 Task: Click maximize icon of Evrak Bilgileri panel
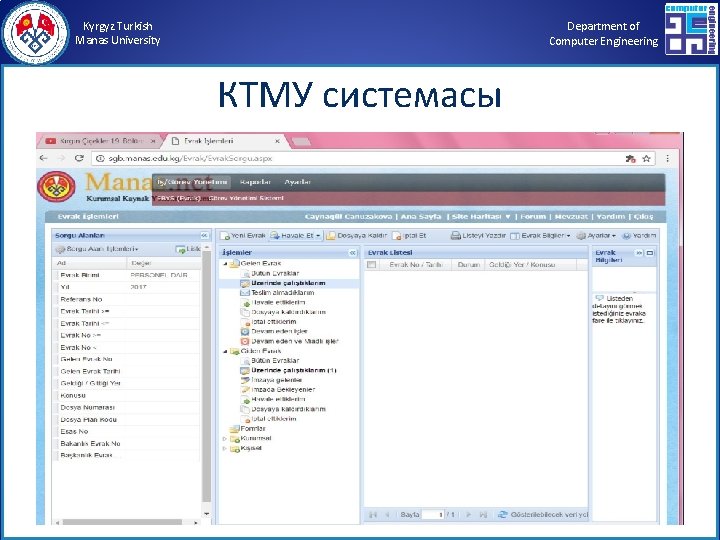[650, 253]
